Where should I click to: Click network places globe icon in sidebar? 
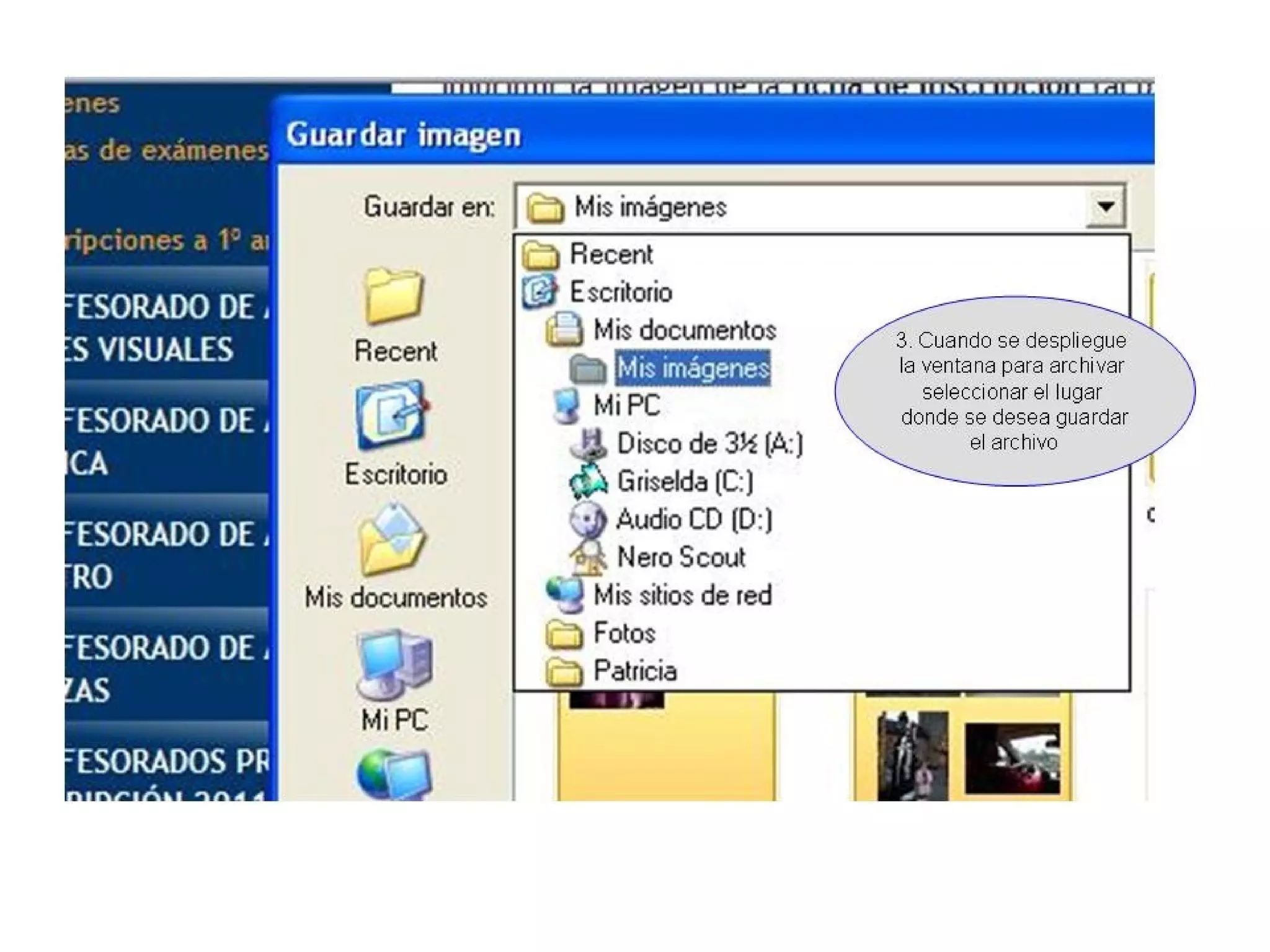[393, 775]
